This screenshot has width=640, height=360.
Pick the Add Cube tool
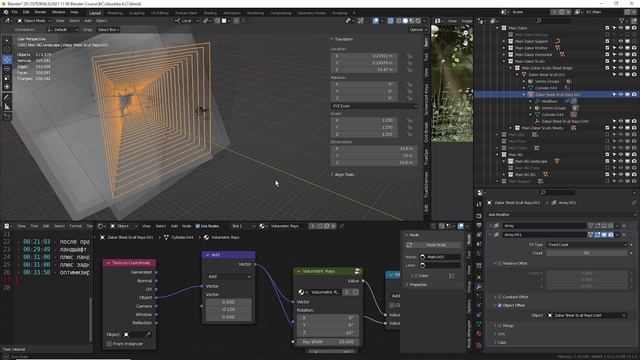point(7,117)
